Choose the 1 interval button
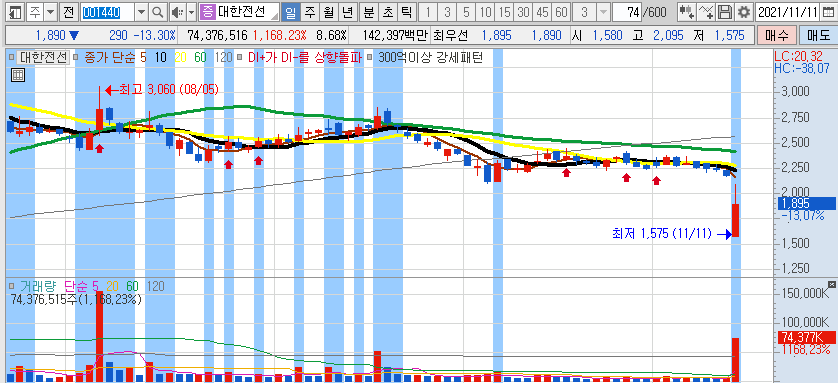The image size is (838, 383). [x=428, y=12]
